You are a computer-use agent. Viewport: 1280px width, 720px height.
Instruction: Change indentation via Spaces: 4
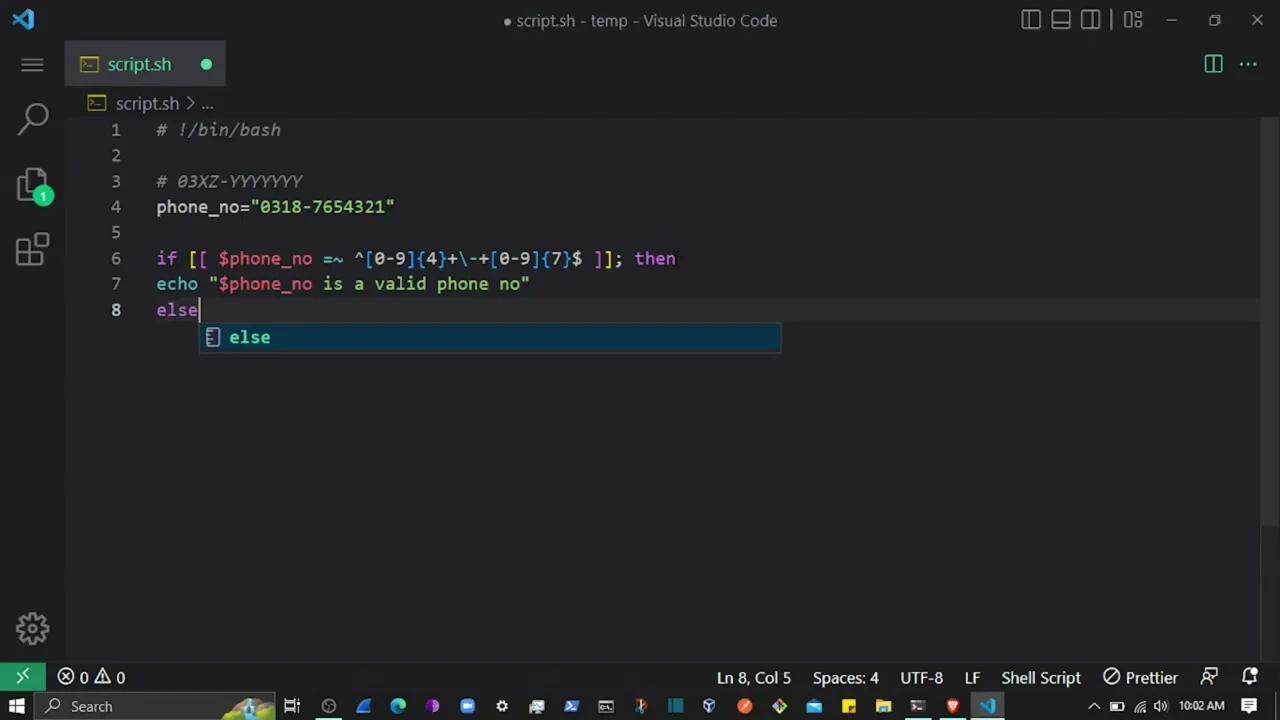click(x=846, y=677)
